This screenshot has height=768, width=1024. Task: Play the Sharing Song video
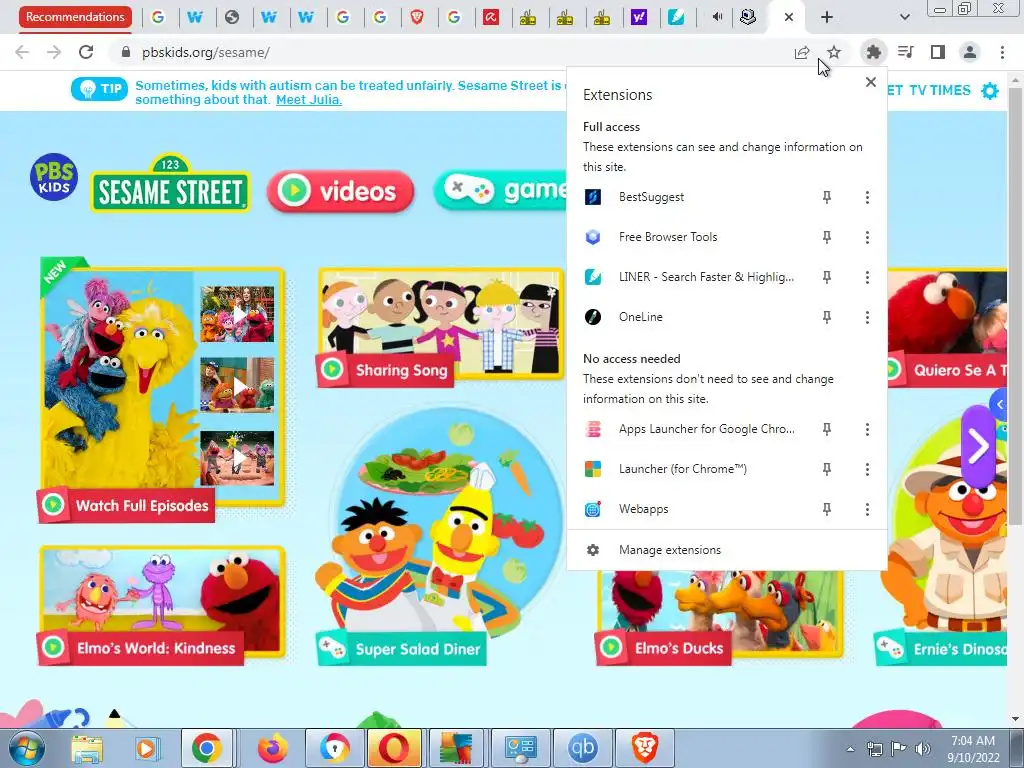click(441, 327)
